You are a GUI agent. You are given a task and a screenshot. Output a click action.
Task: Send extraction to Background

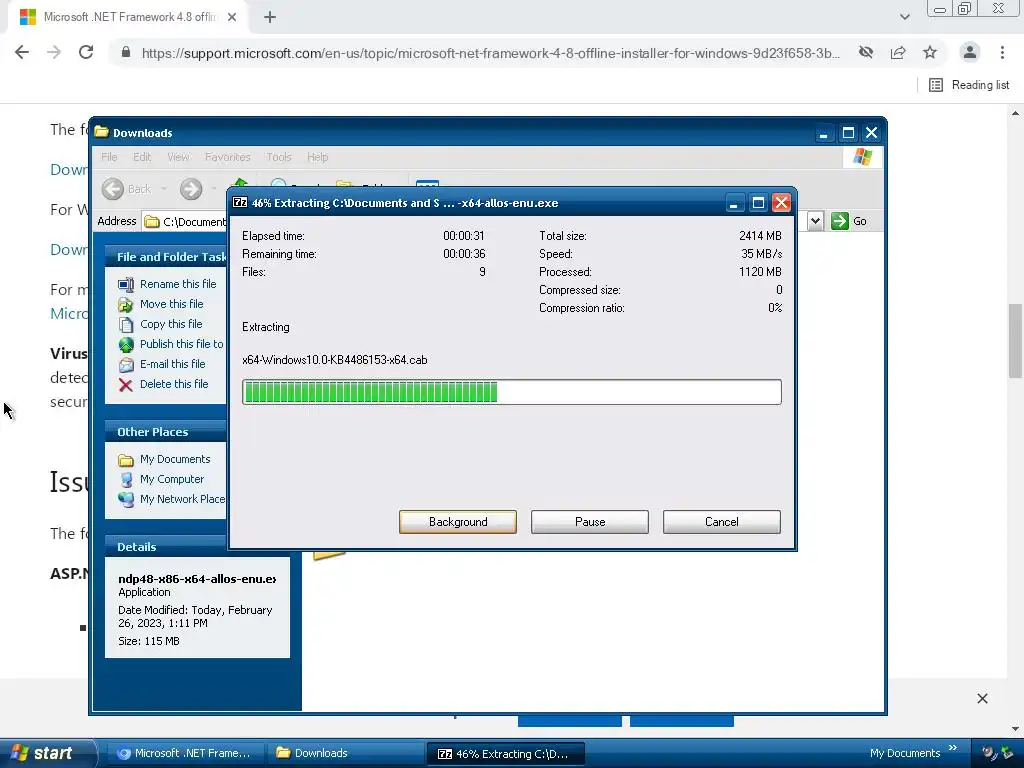click(458, 522)
